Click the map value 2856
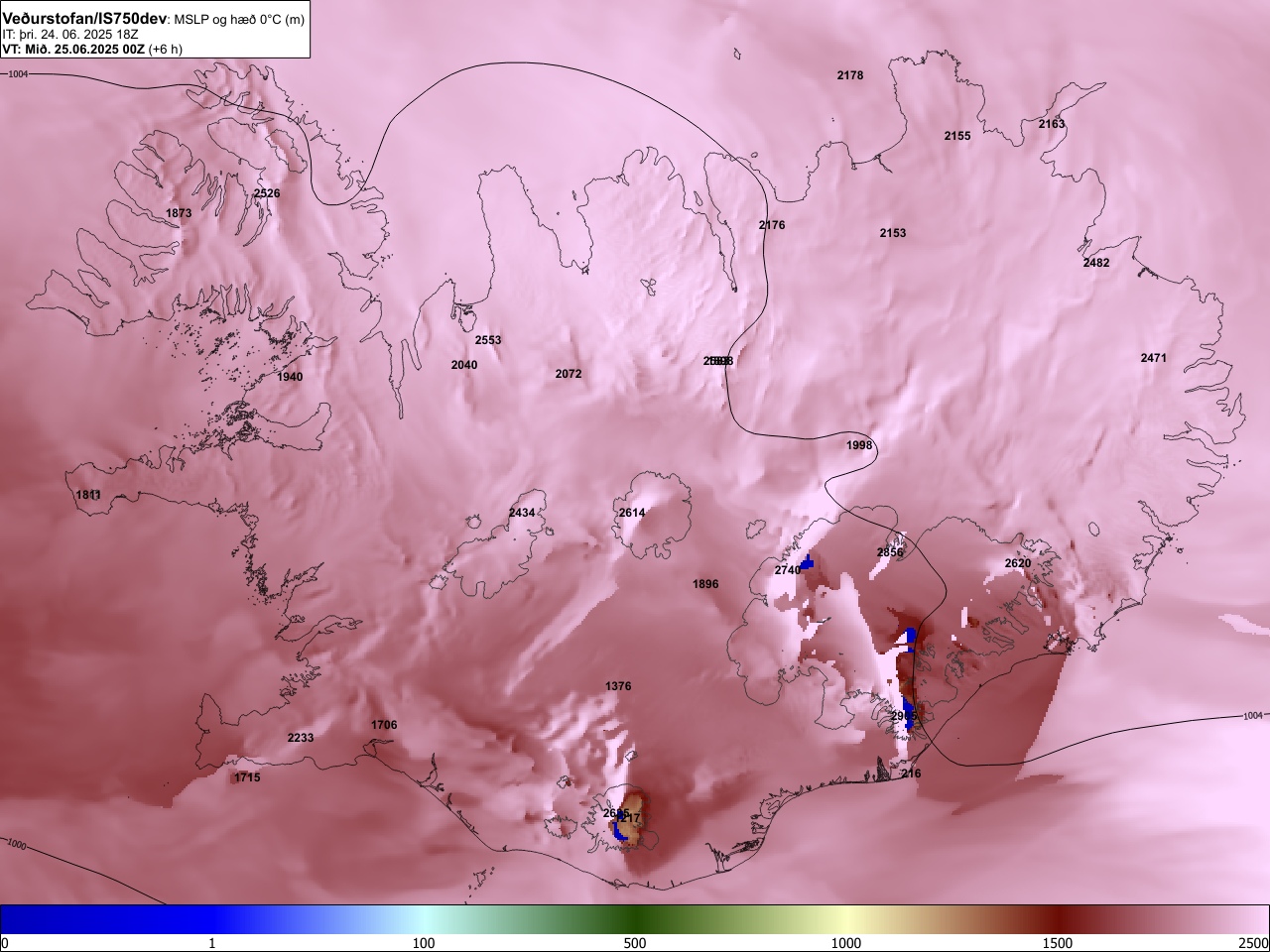Image resolution: width=1270 pixels, height=952 pixels. [890, 552]
